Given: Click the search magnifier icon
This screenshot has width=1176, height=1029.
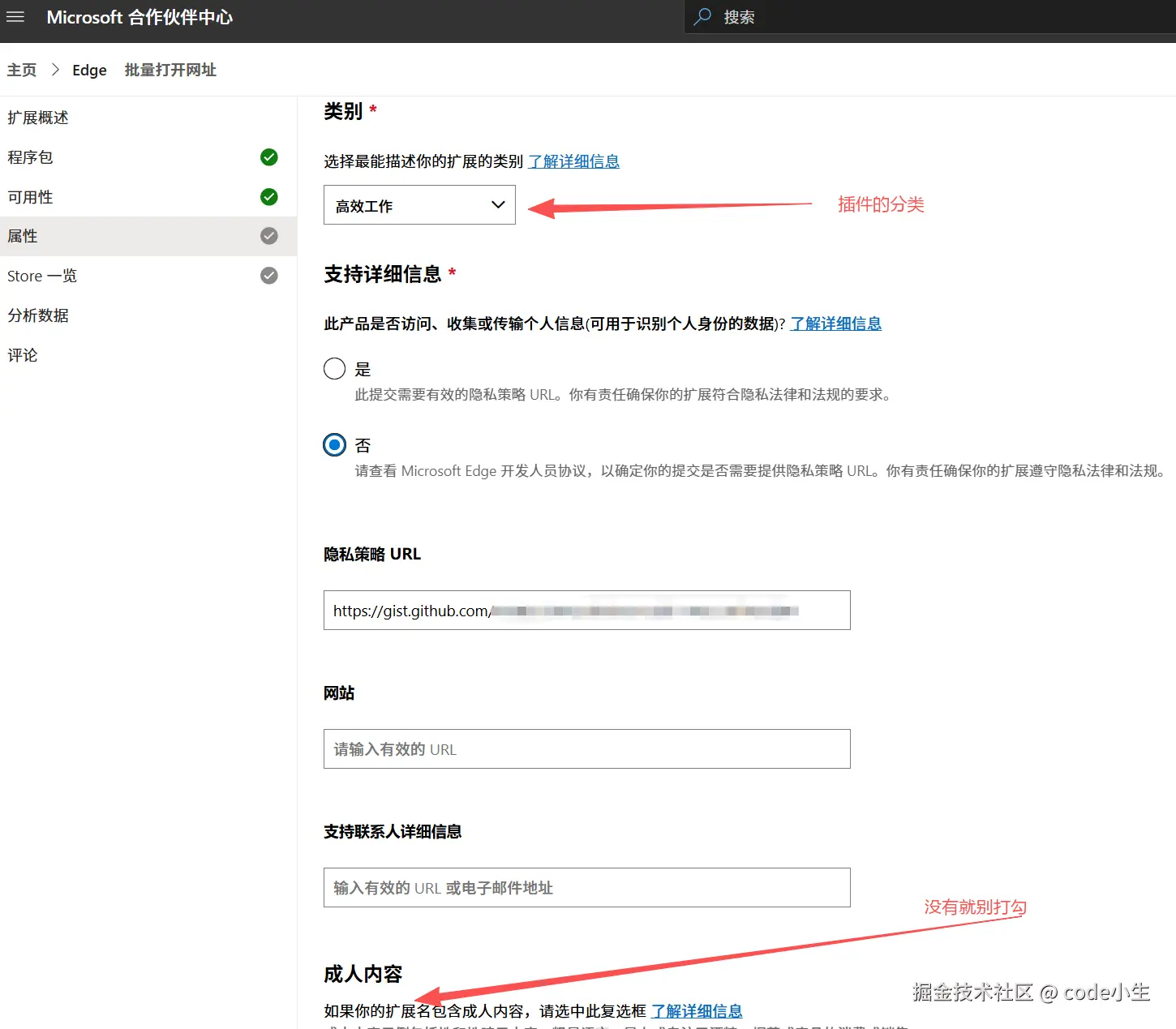Looking at the screenshot, I should pyautogui.click(x=702, y=17).
